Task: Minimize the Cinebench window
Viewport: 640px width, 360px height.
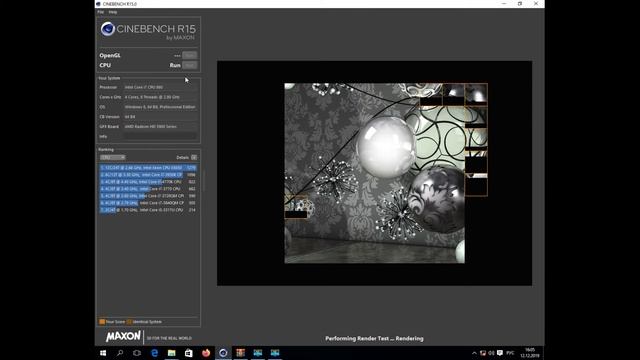Action: click(x=504, y=4)
